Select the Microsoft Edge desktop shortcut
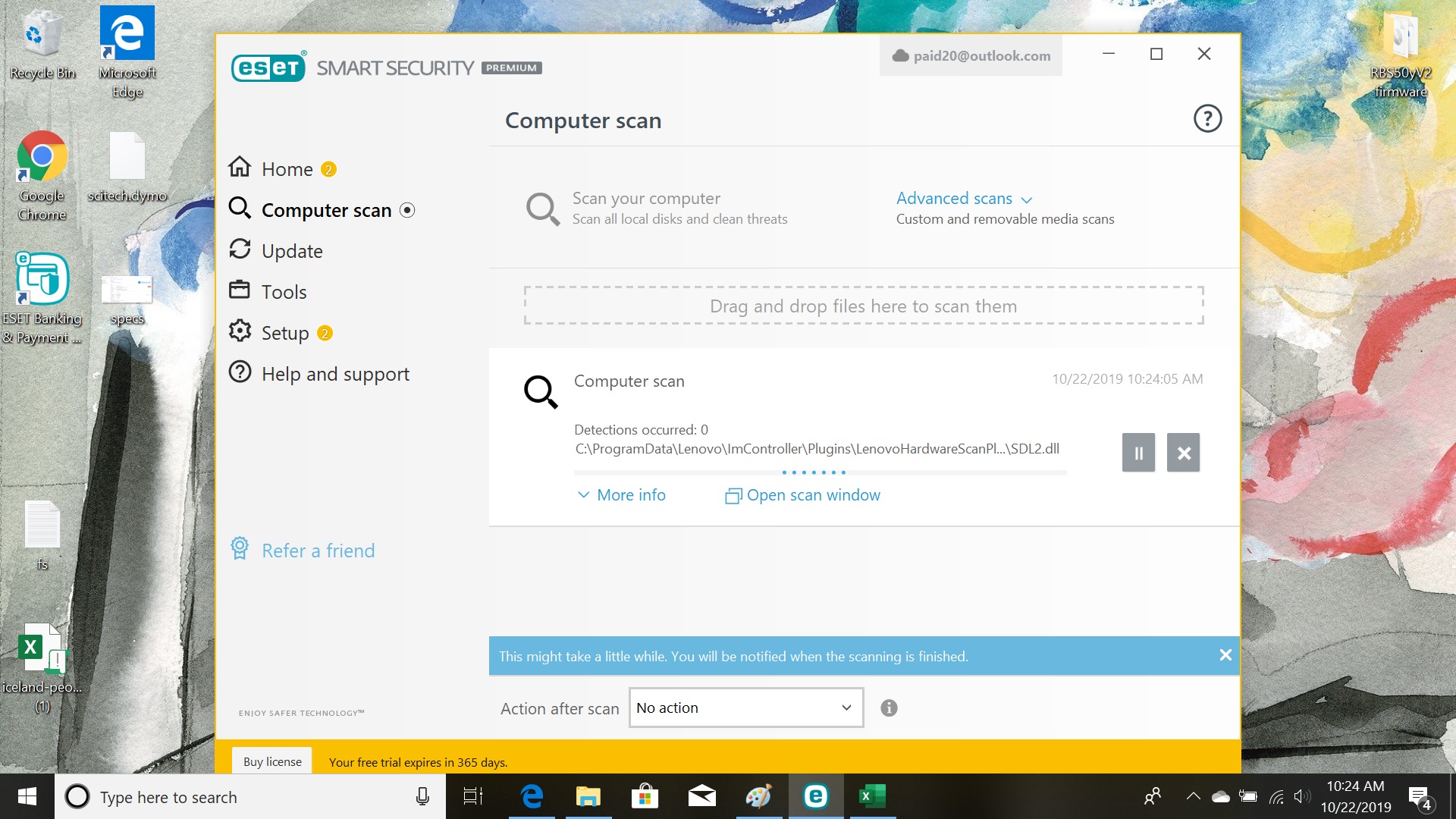 click(127, 52)
